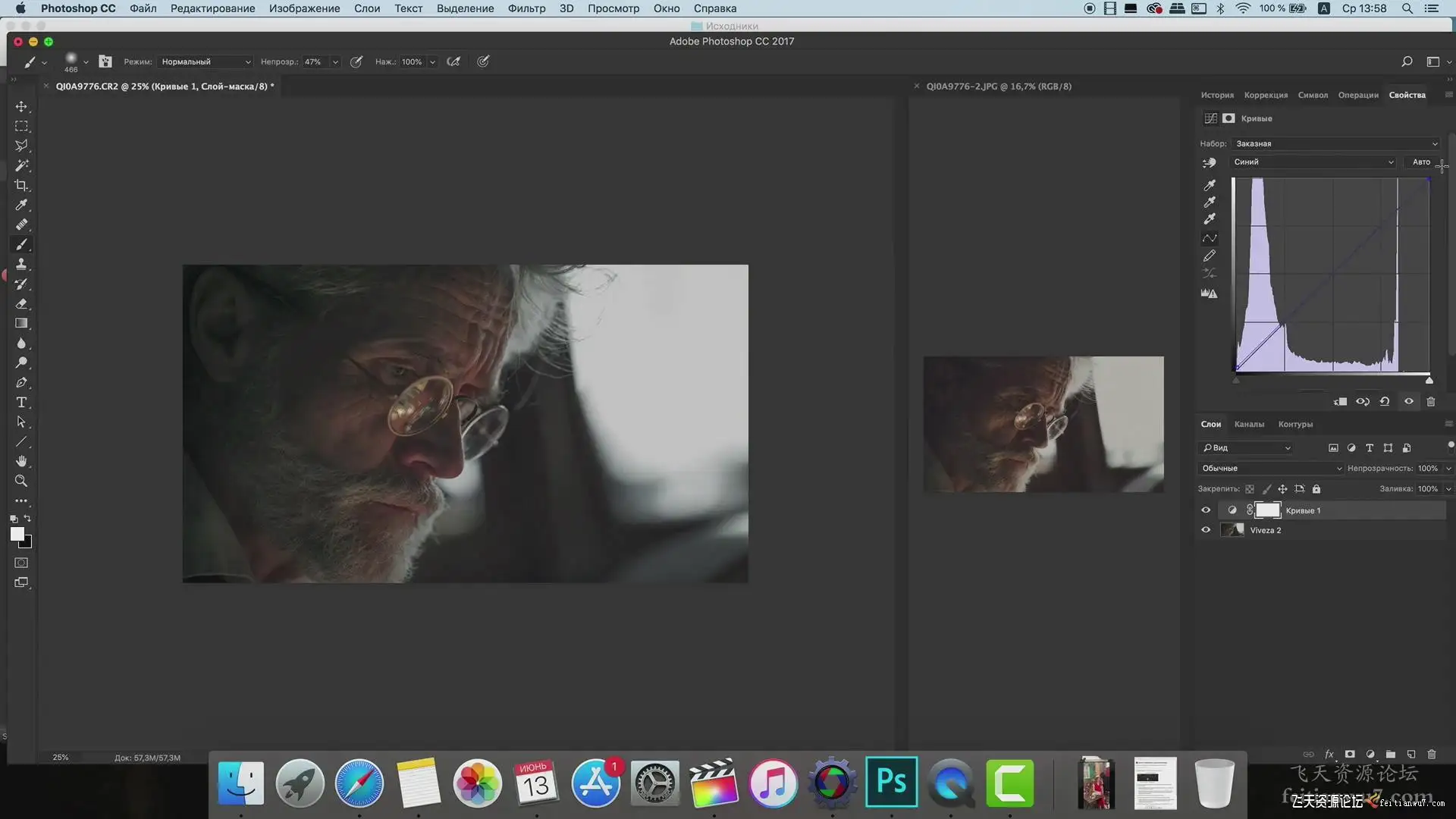This screenshot has width=1456, height=819.
Task: Select the Eyedropper tool in toolbar
Action: (x=21, y=205)
